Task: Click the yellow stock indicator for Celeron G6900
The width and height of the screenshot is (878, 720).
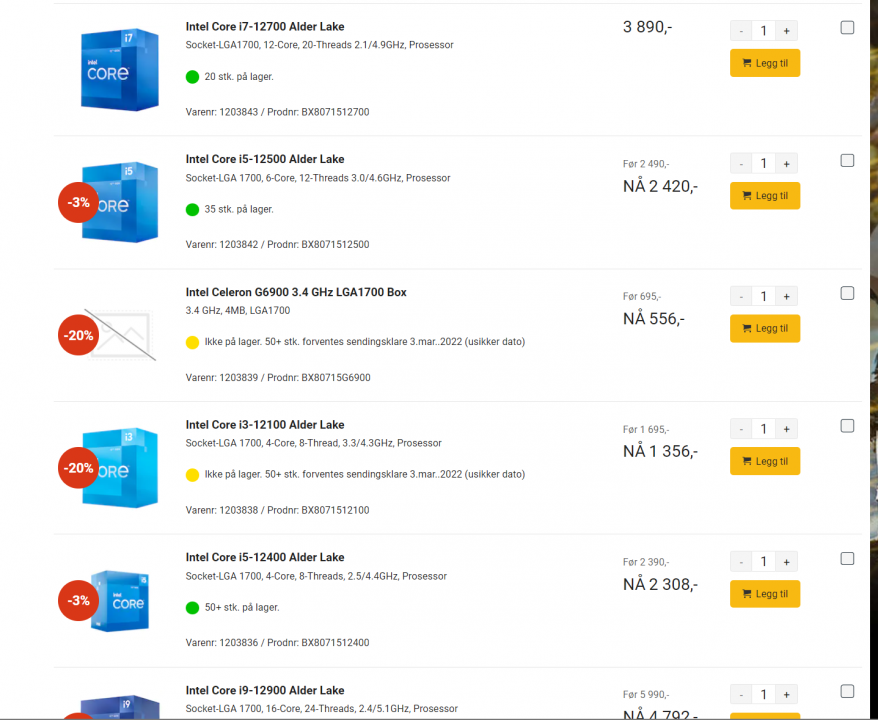Action: coord(191,342)
